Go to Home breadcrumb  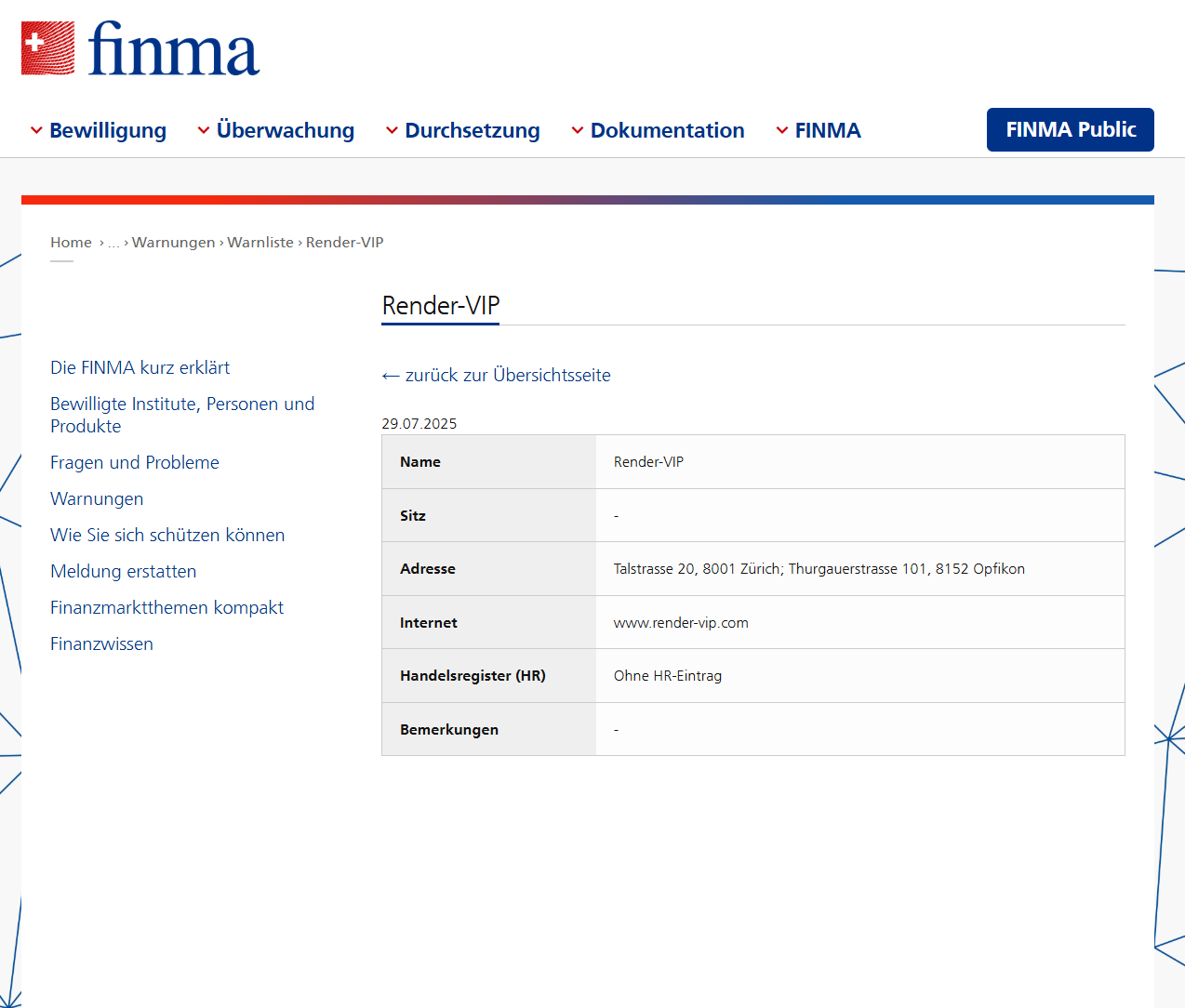71,243
